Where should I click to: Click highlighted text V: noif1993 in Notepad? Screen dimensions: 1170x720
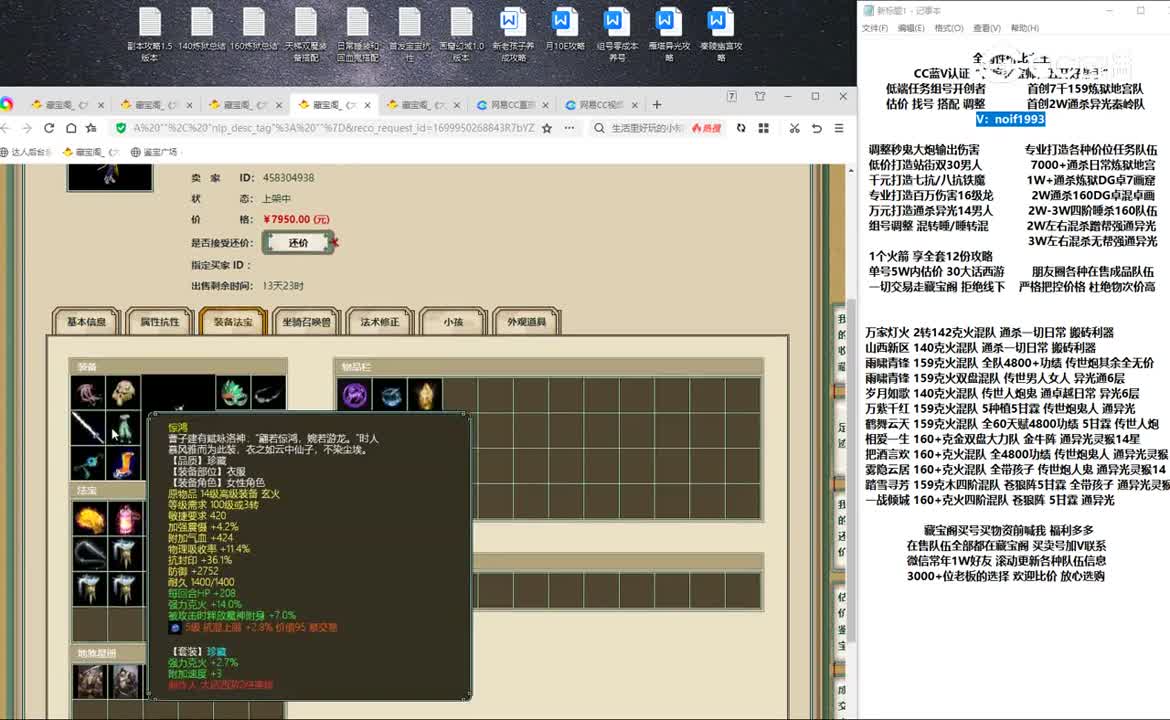pyautogui.click(x=1010, y=119)
